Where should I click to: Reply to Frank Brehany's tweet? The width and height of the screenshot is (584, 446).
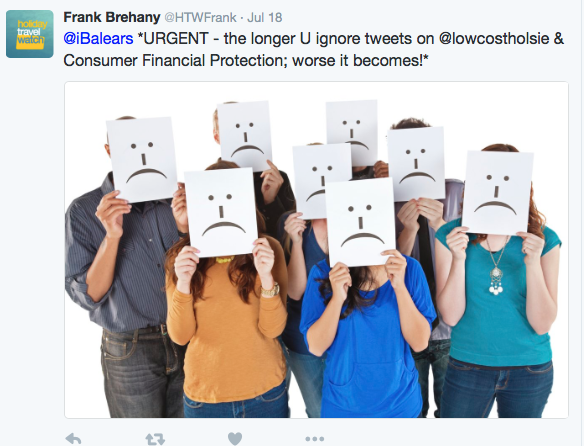tap(73, 439)
